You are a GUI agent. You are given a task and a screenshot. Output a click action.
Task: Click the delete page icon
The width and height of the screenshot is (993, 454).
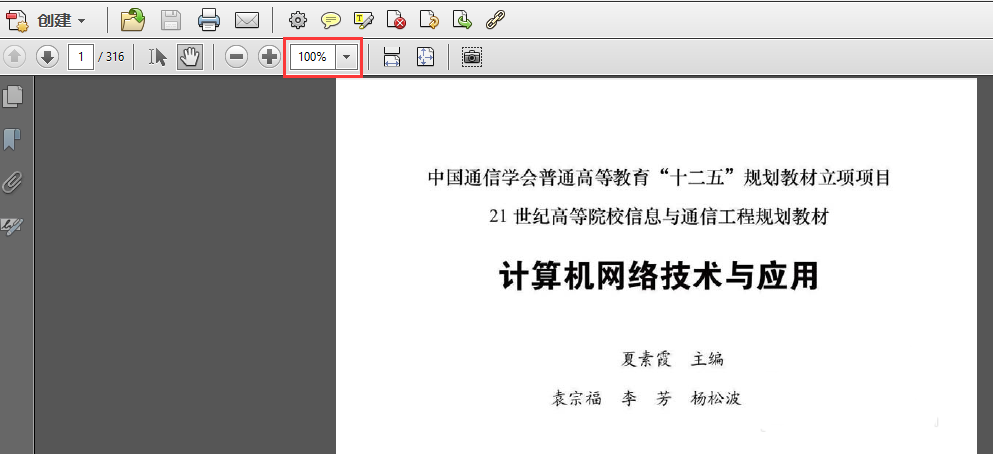point(396,21)
